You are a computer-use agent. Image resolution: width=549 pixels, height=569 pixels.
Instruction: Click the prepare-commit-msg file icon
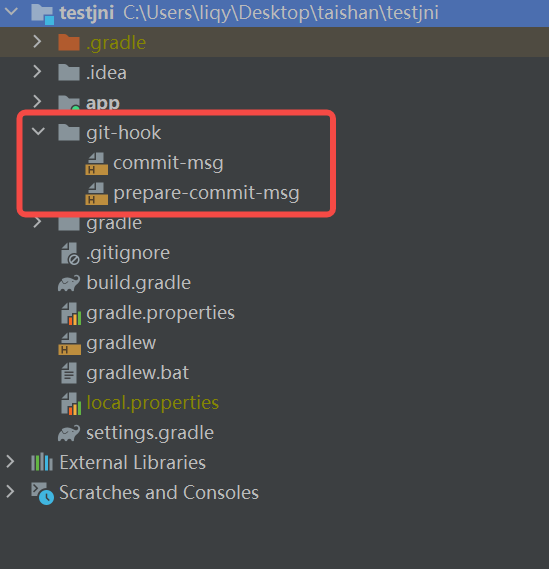click(x=97, y=193)
